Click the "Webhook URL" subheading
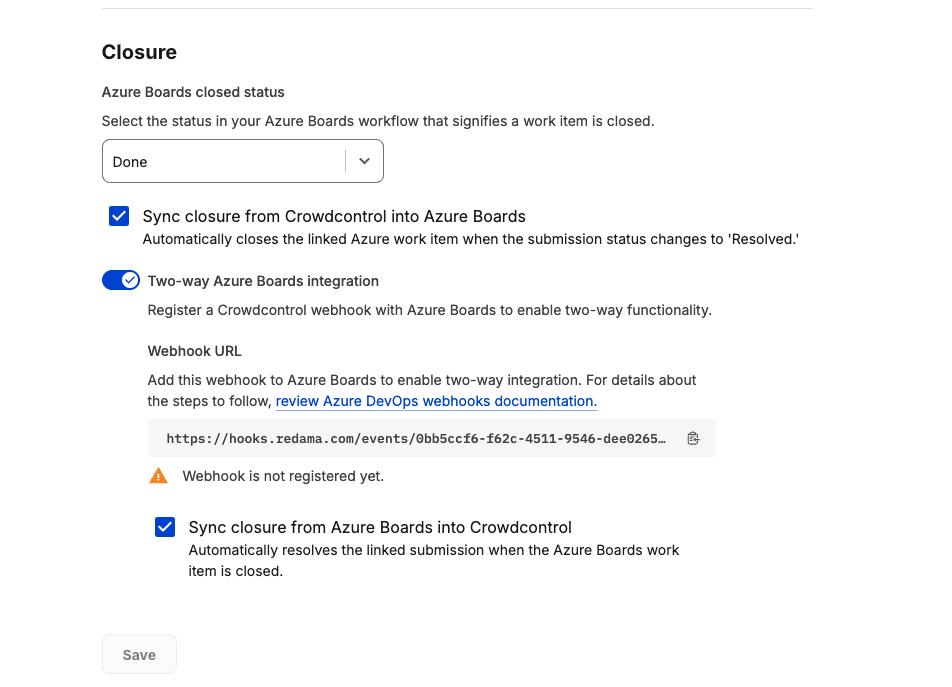The image size is (952, 687). pos(194,351)
